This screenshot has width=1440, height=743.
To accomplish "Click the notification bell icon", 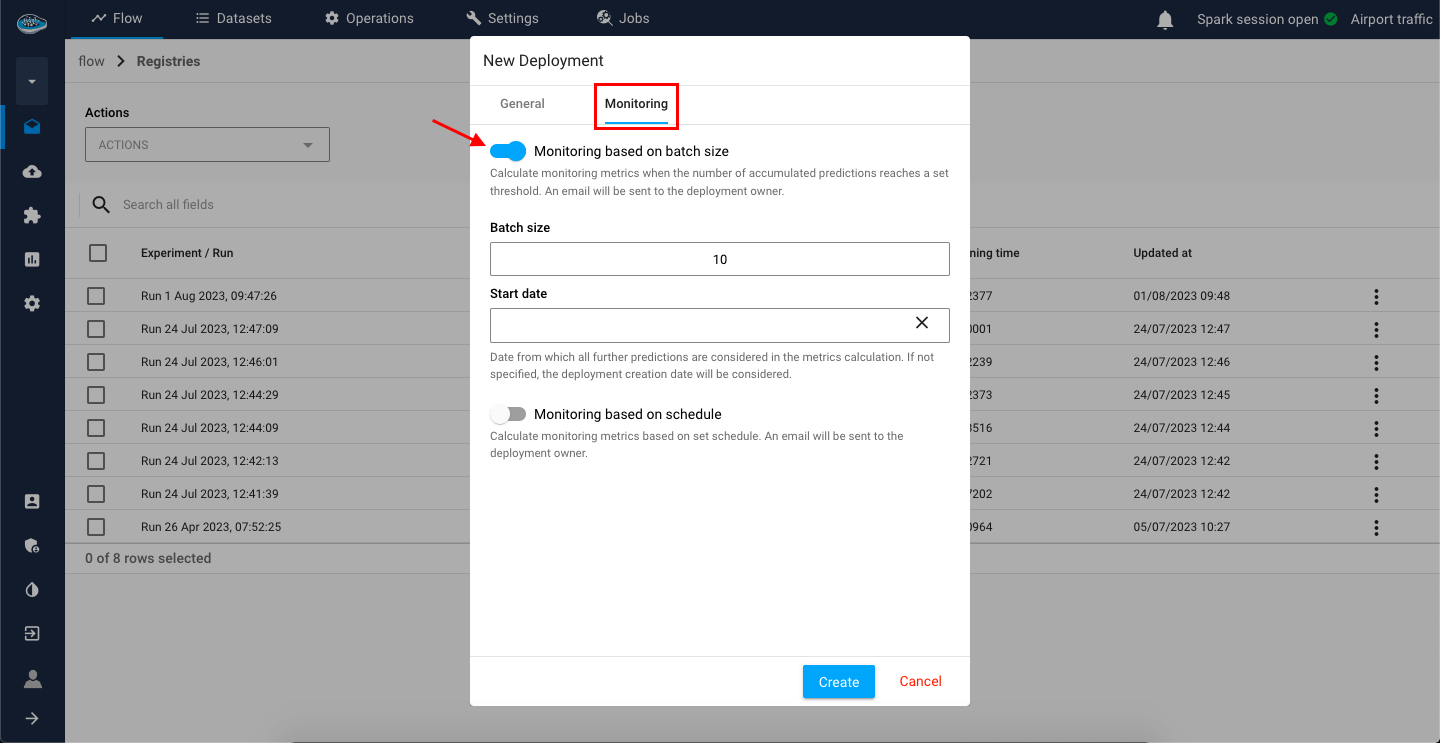I will (x=1165, y=20).
